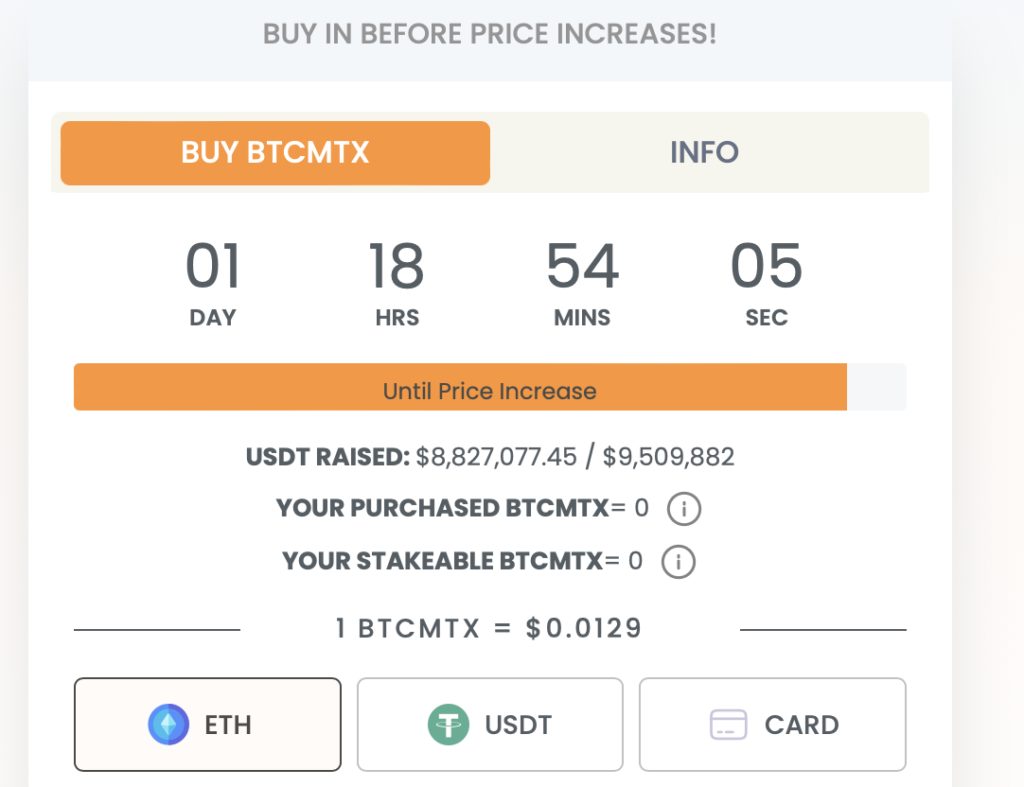Image resolution: width=1024 pixels, height=787 pixels.
Task: Click the Ethereum diamond logo icon
Action: point(169,725)
